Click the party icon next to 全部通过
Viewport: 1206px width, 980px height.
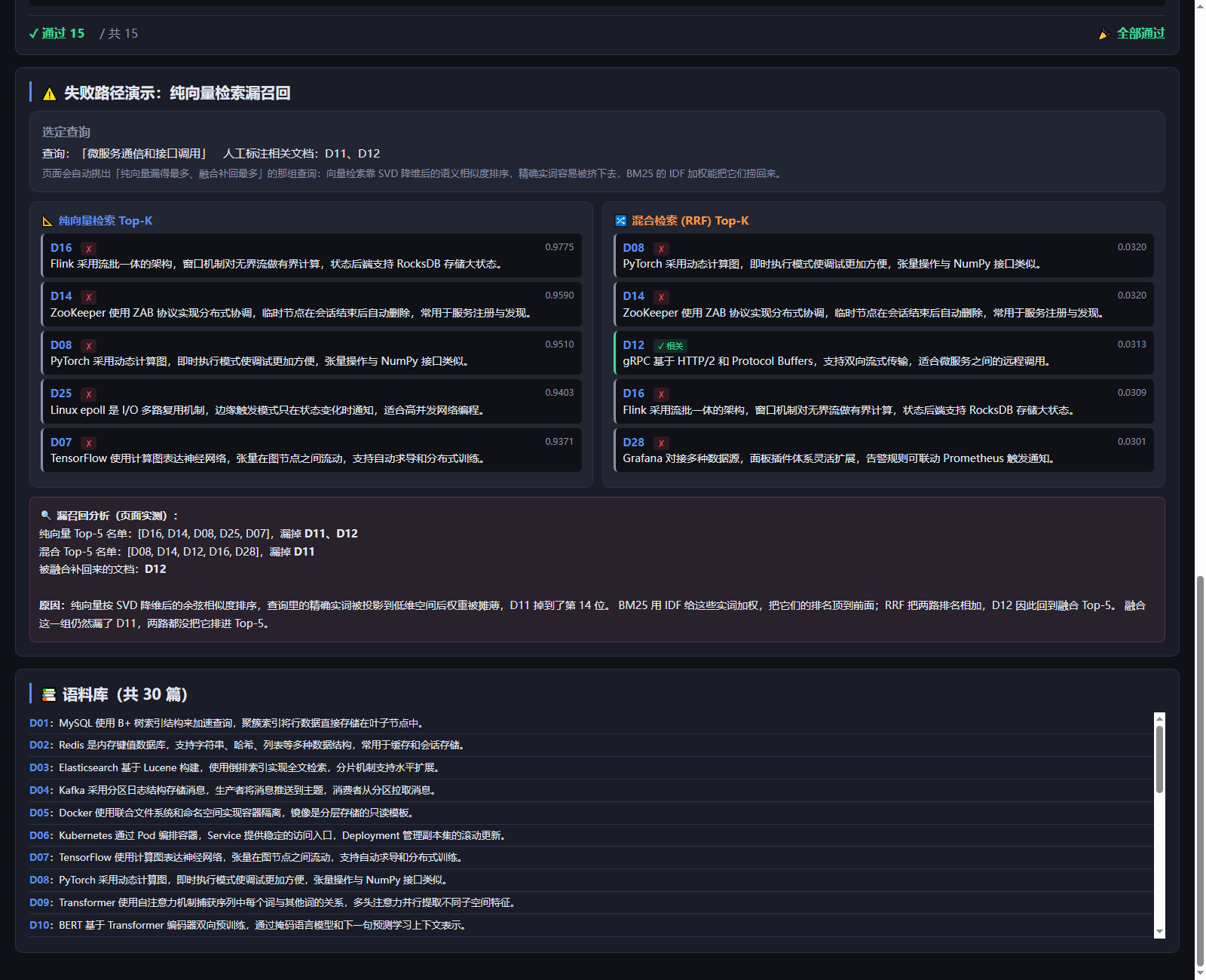[x=1104, y=34]
